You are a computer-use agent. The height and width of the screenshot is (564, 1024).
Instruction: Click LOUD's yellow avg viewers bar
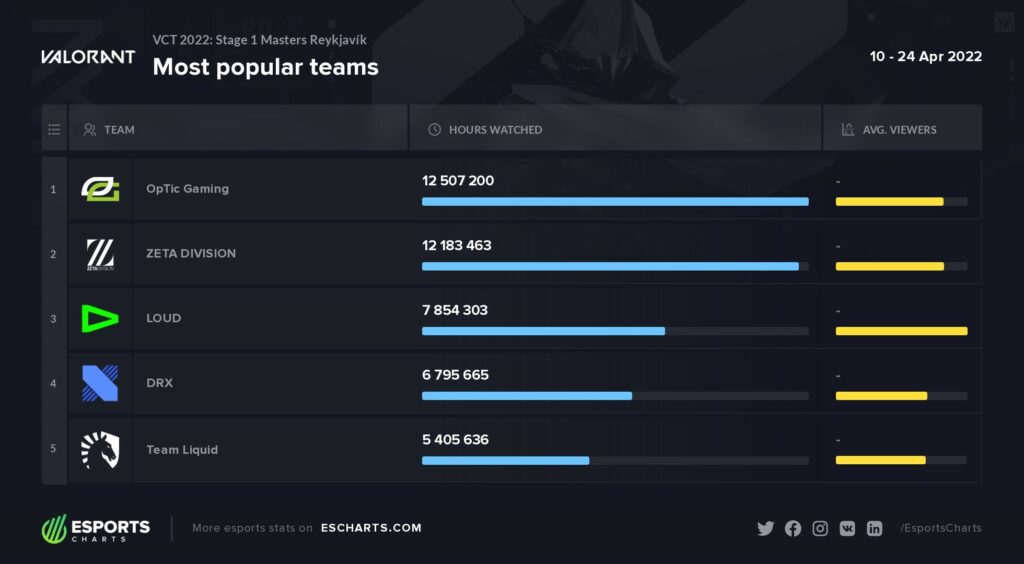coord(901,331)
